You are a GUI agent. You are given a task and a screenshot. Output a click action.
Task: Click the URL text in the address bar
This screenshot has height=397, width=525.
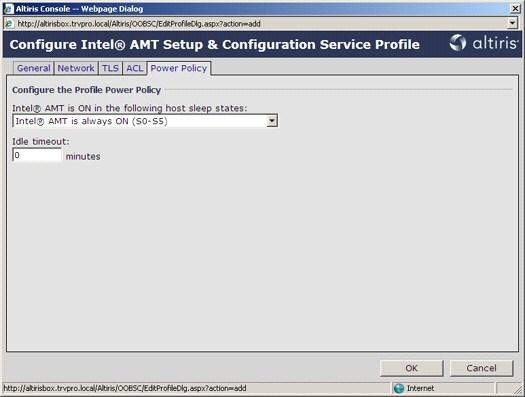click(139, 24)
